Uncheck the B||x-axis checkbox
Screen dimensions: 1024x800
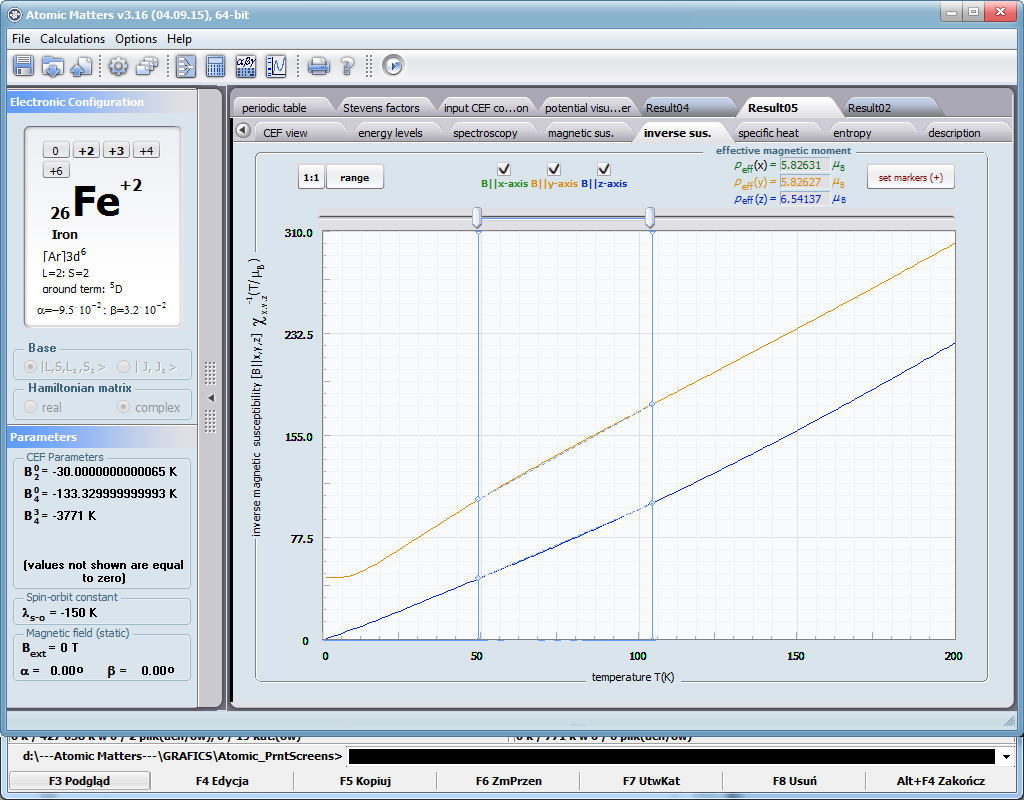pyautogui.click(x=504, y=169)
